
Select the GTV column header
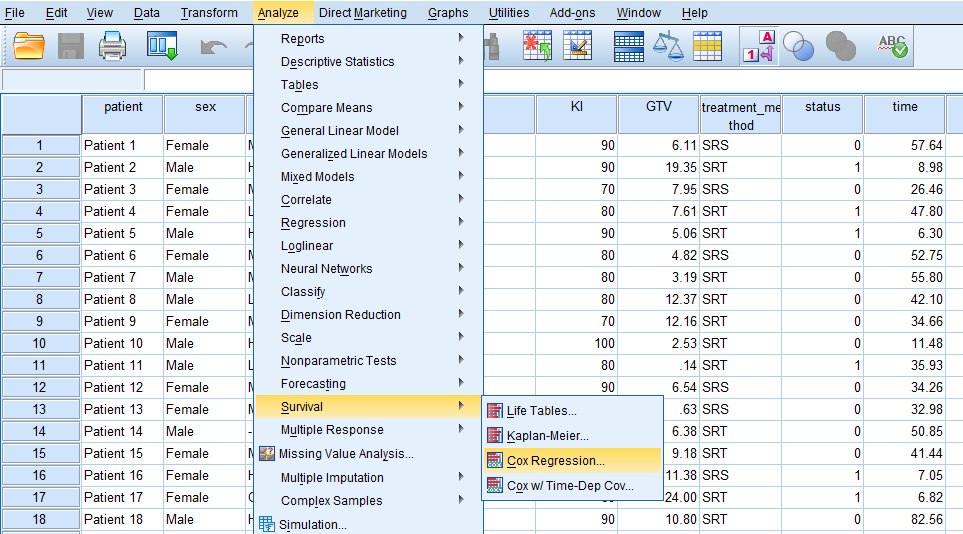[658, 114]
